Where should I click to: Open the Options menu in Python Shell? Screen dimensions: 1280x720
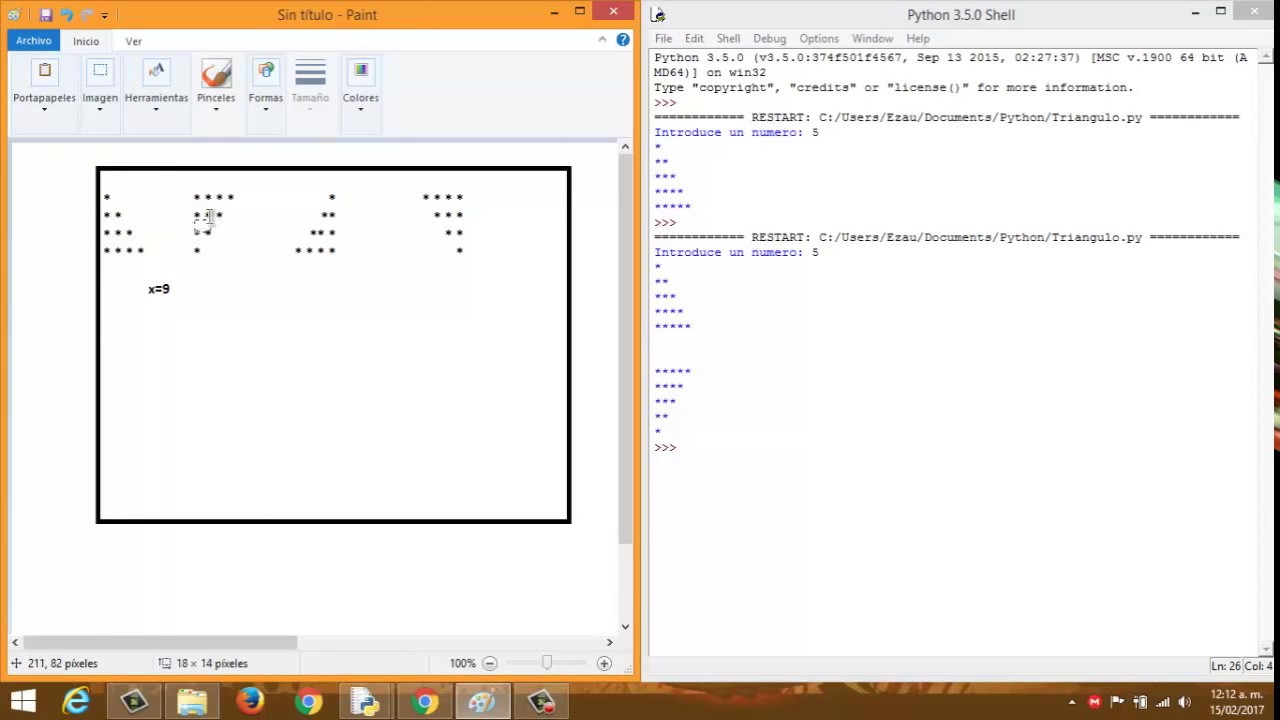click(819, 38)
